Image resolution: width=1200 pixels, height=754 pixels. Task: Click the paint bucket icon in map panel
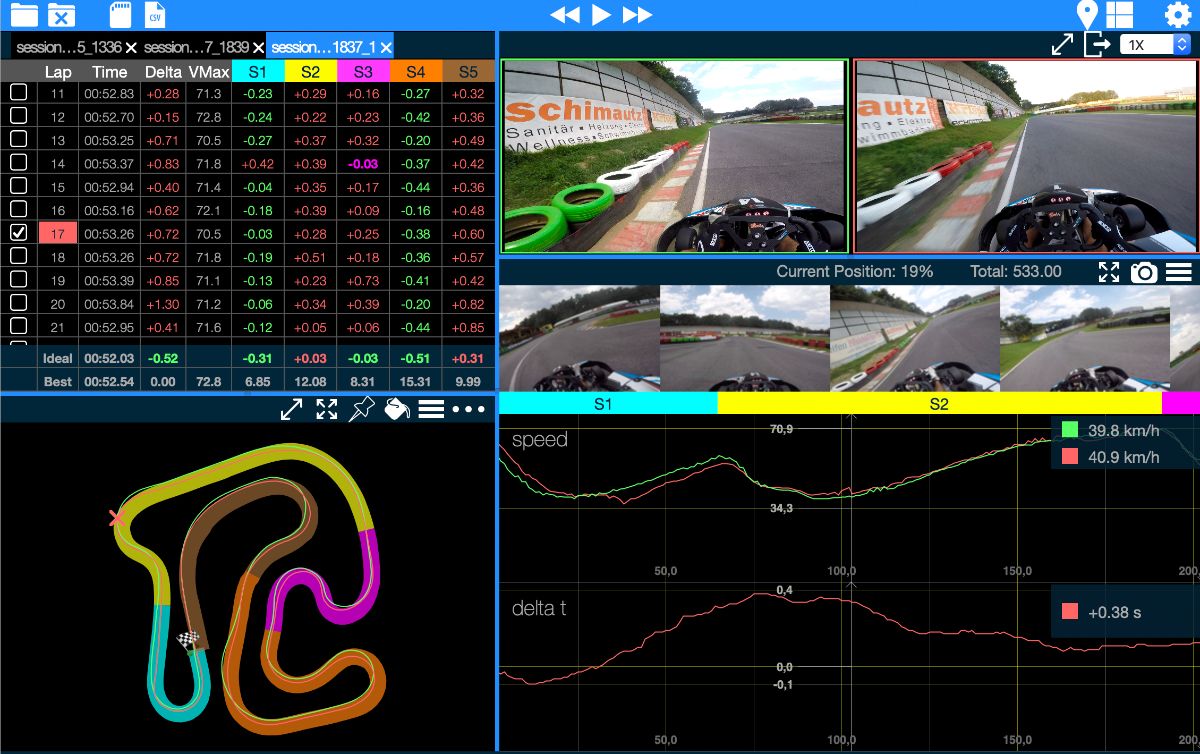pyautogui.click(x=396, y=409)
